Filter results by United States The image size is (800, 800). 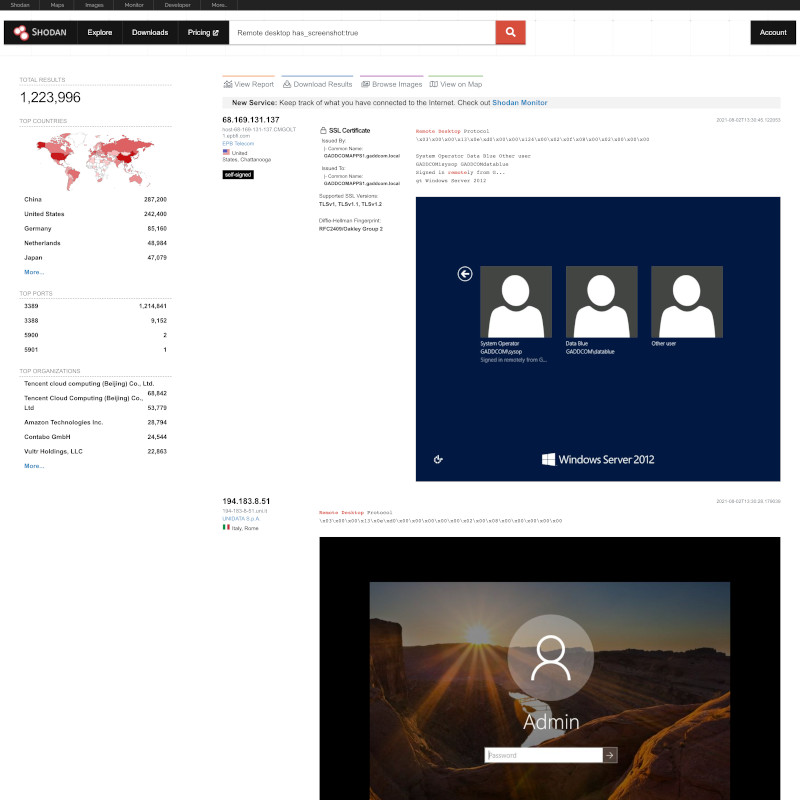(x=95, y=214)
